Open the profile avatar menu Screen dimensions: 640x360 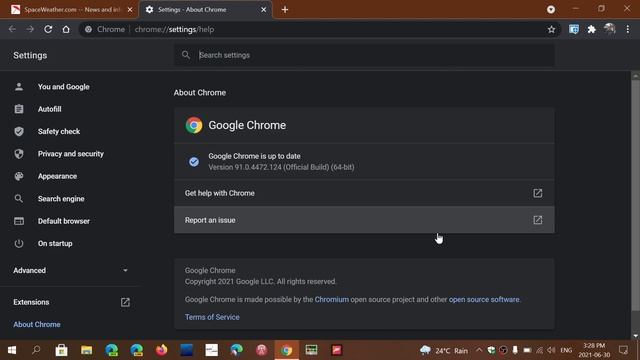[610, 29]
